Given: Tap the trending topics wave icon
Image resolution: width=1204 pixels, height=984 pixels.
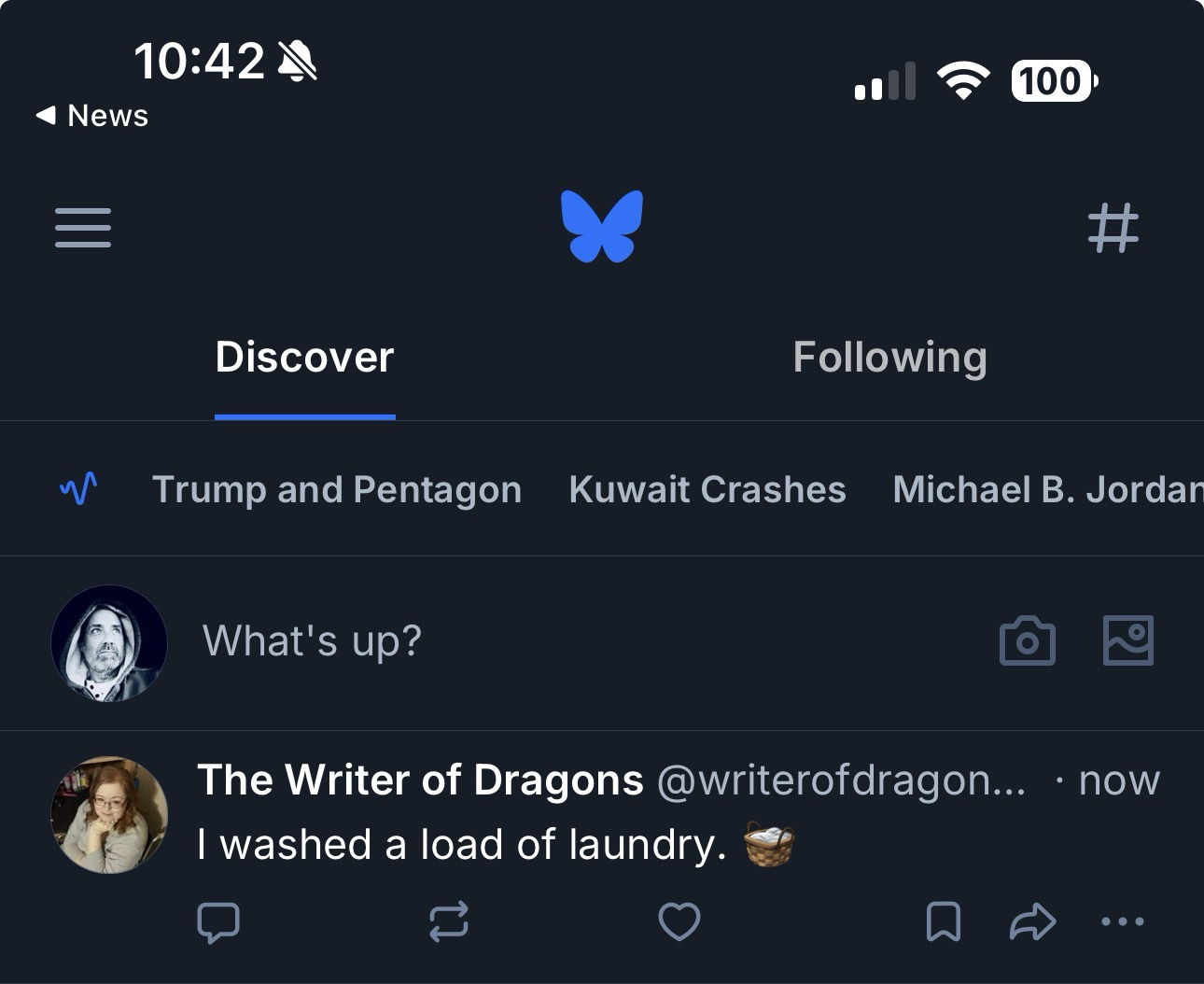Looking at the screenshot, I should 78,488.
